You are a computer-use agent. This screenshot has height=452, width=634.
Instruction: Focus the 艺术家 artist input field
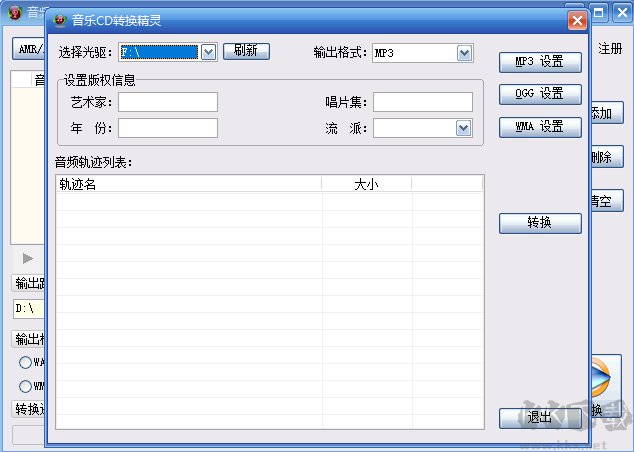[x=168, y=102]
